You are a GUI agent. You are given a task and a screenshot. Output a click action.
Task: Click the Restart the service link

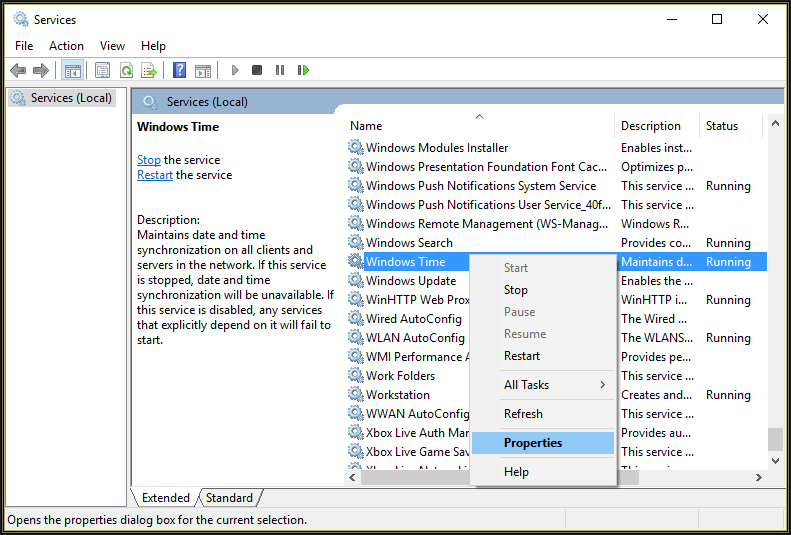click(155, 175)
